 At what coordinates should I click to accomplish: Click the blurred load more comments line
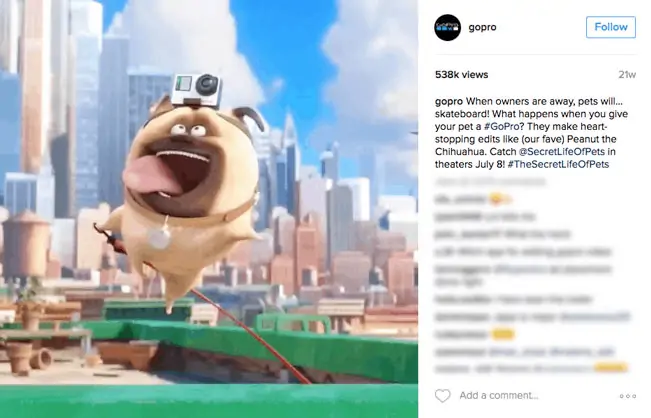click(x=490, y=182)
